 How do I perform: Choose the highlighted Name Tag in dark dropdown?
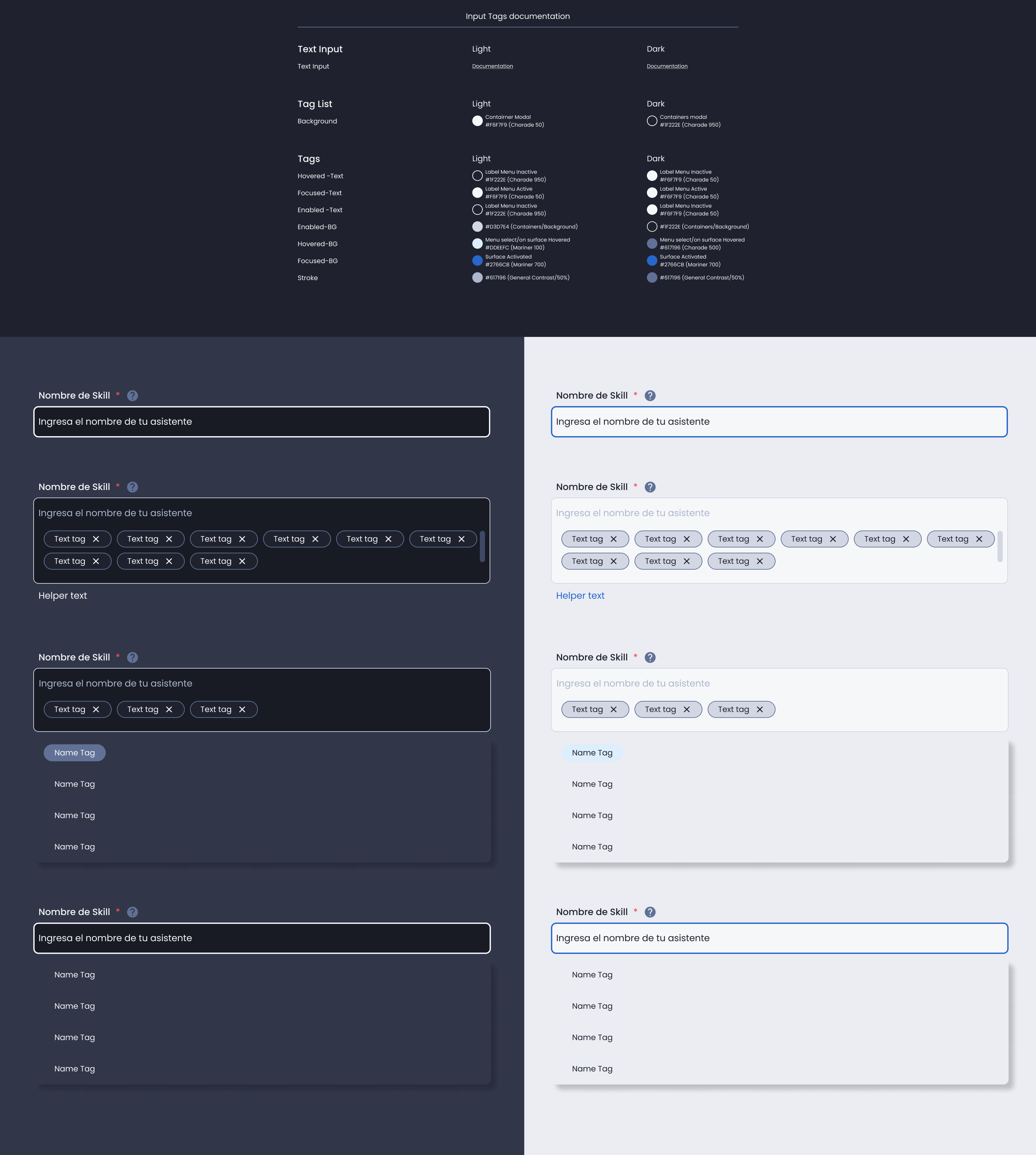point(74,752)
